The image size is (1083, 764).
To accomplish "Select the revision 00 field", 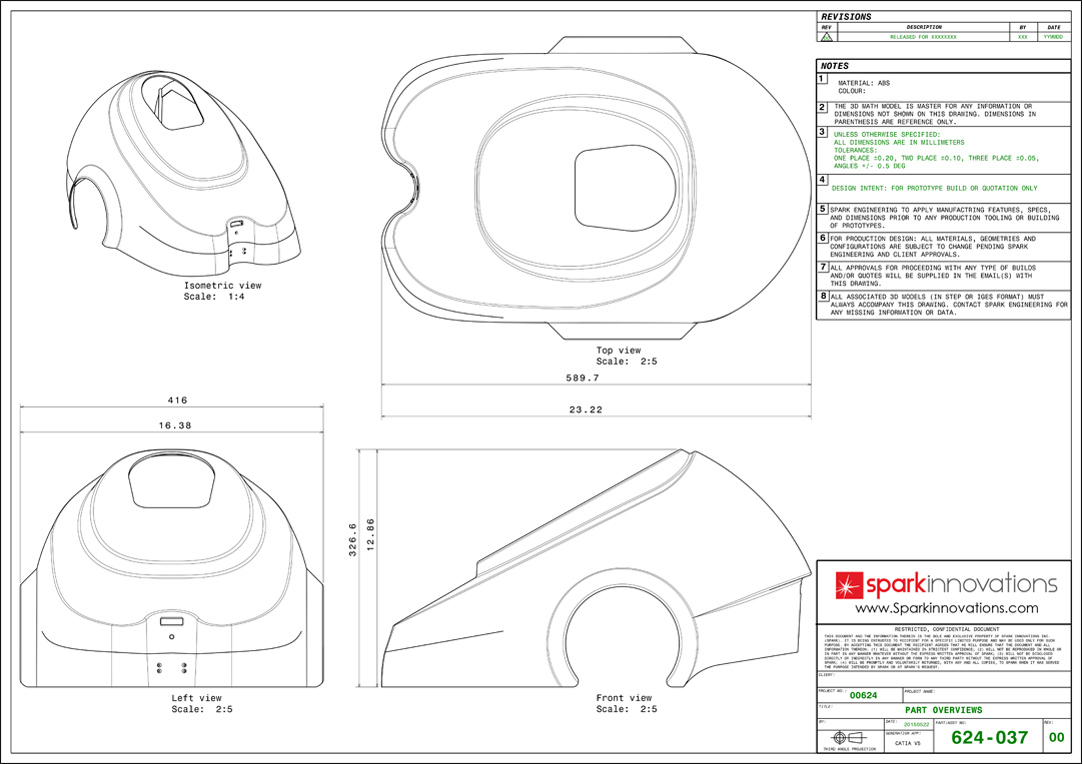I will click(x=1056, y=738).
